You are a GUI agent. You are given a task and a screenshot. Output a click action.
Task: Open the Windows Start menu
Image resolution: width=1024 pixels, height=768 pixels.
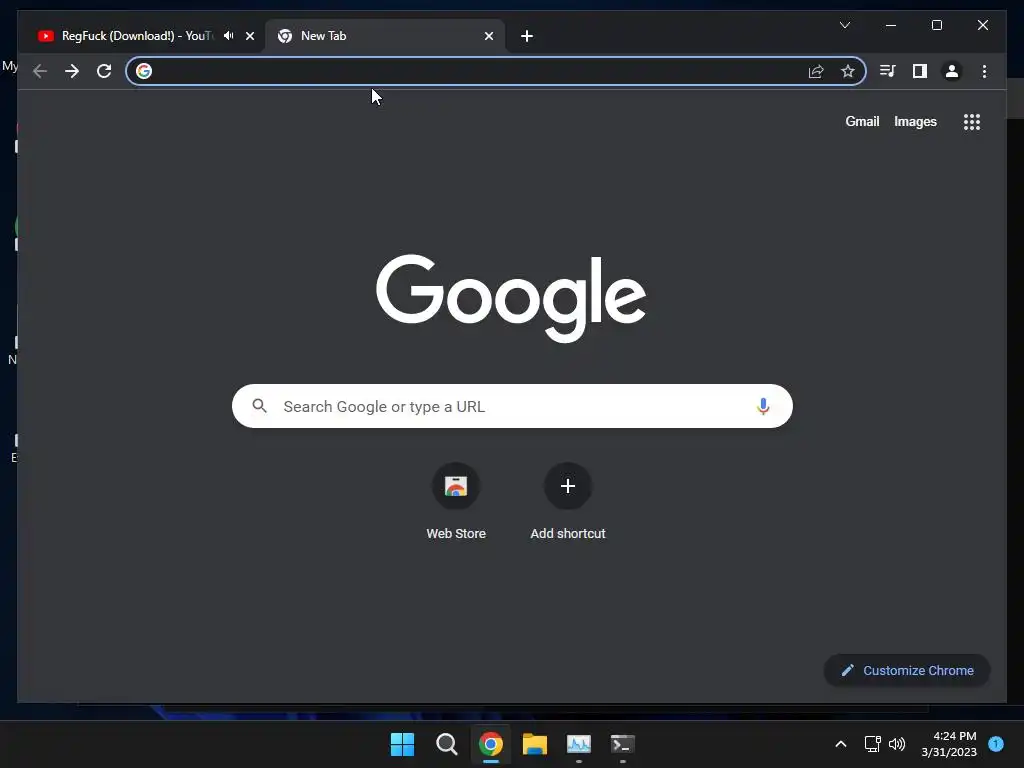402,744
